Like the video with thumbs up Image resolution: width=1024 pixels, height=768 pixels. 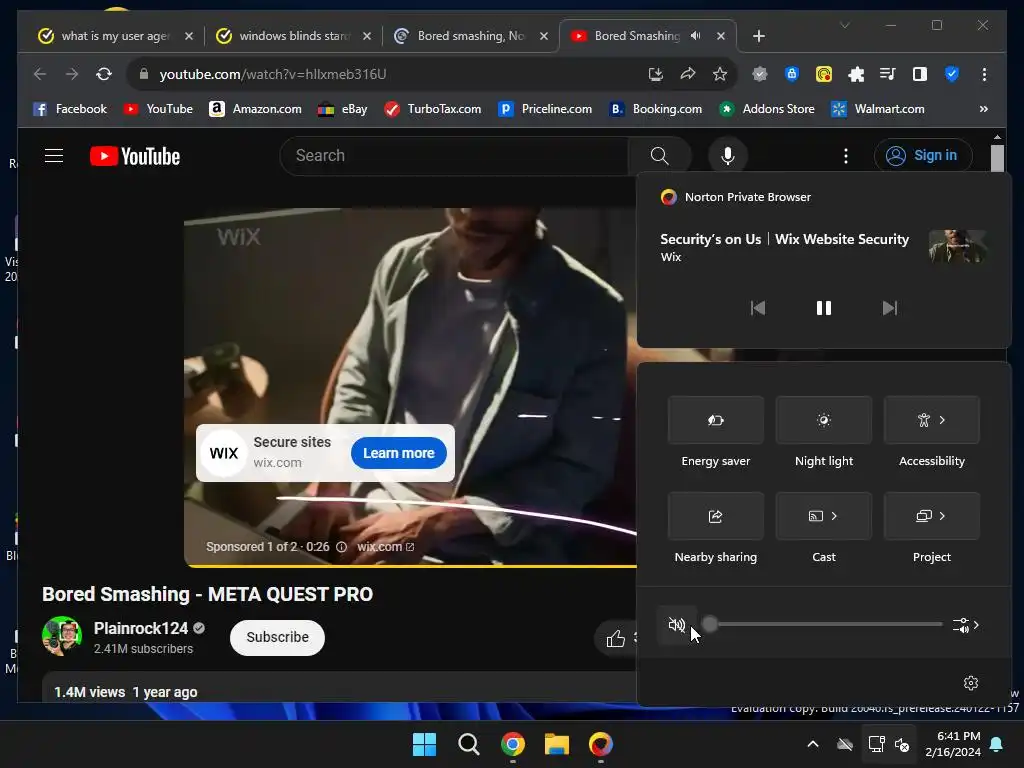click(615, 638)
